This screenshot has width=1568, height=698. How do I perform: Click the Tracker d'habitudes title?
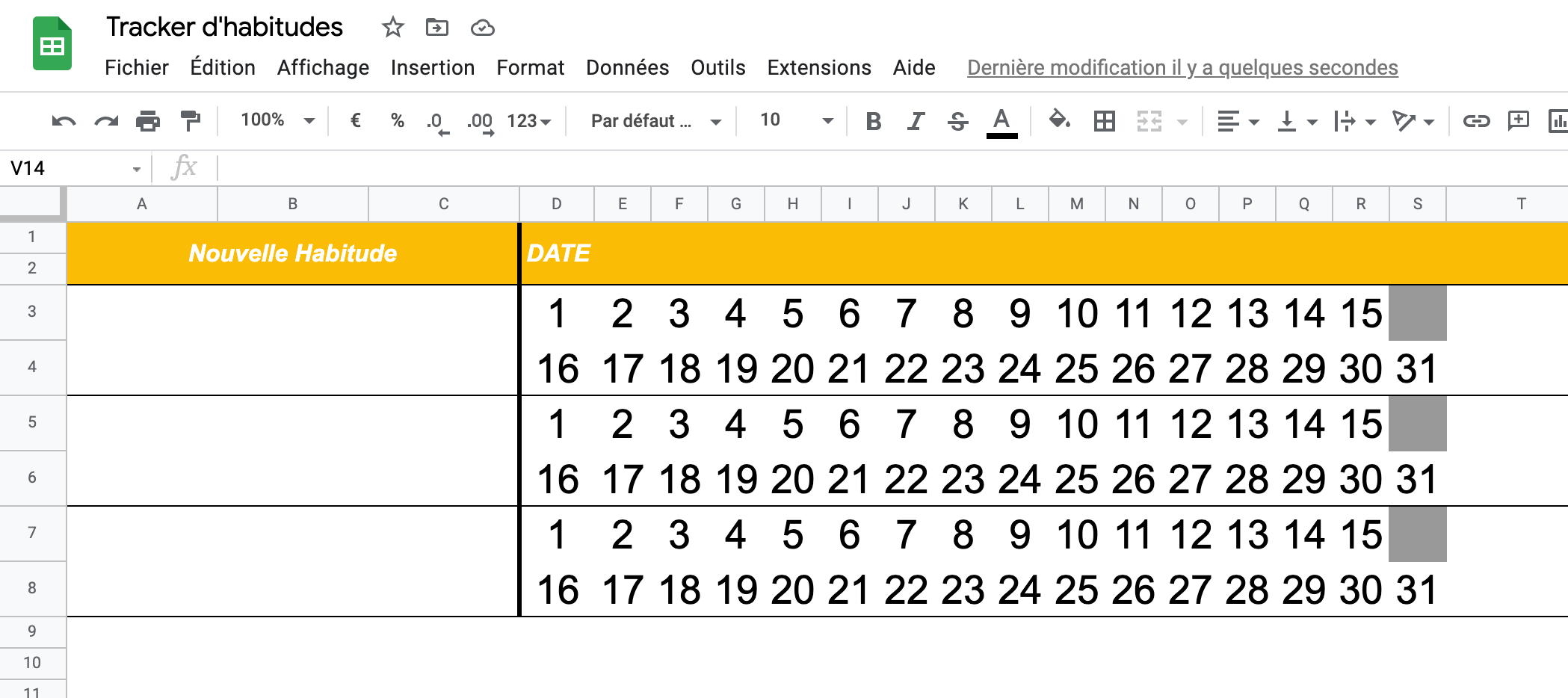tap(224, 27)
